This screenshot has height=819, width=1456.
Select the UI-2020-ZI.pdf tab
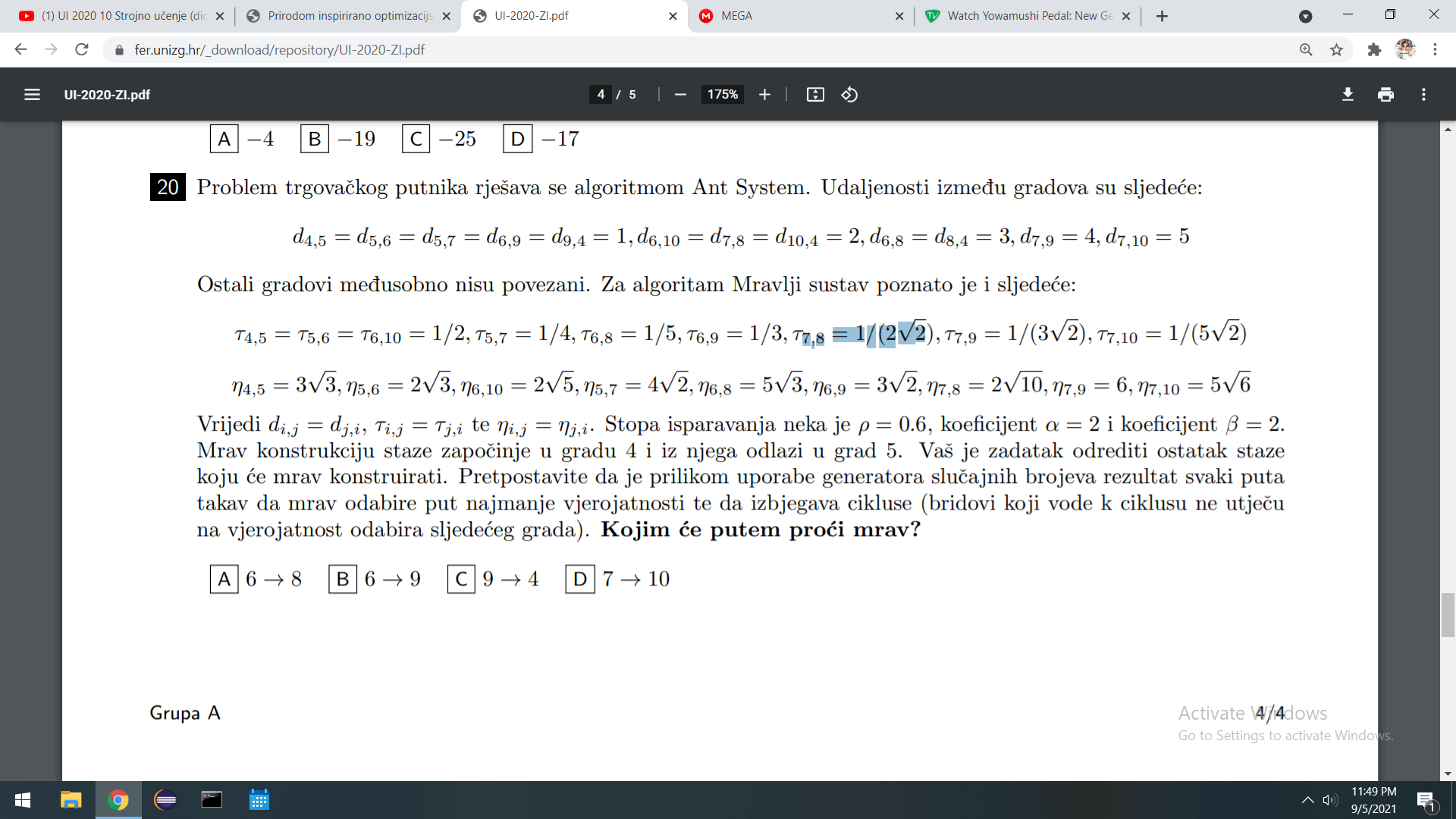click(x=573, y=16)
